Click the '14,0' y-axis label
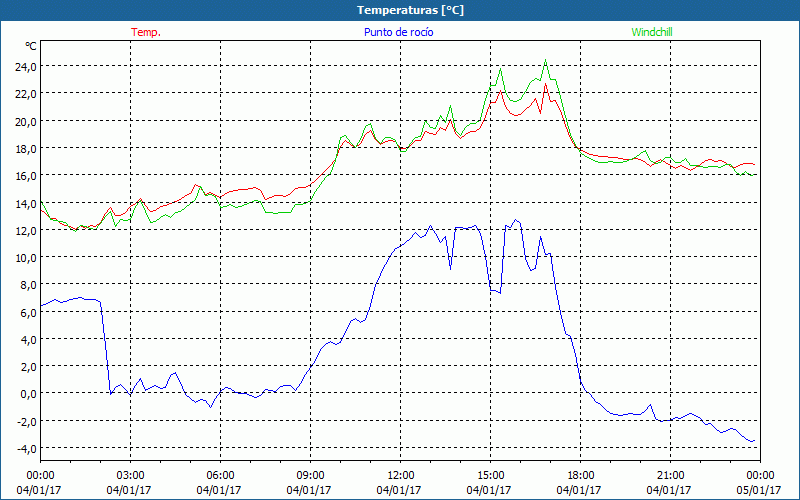 pos(27,204)
